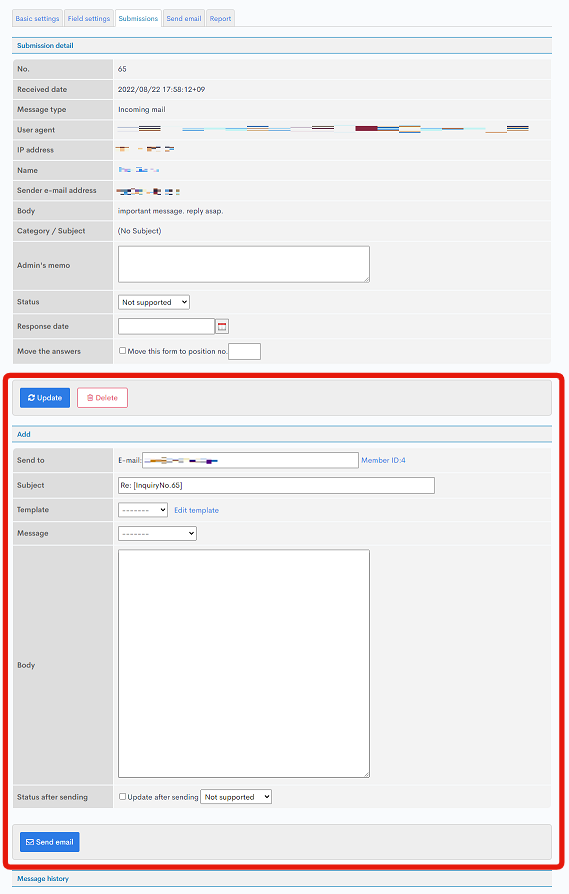
Task: Switch to the Field settings tab
Action: pyautogui.click(x=88, y=18)
